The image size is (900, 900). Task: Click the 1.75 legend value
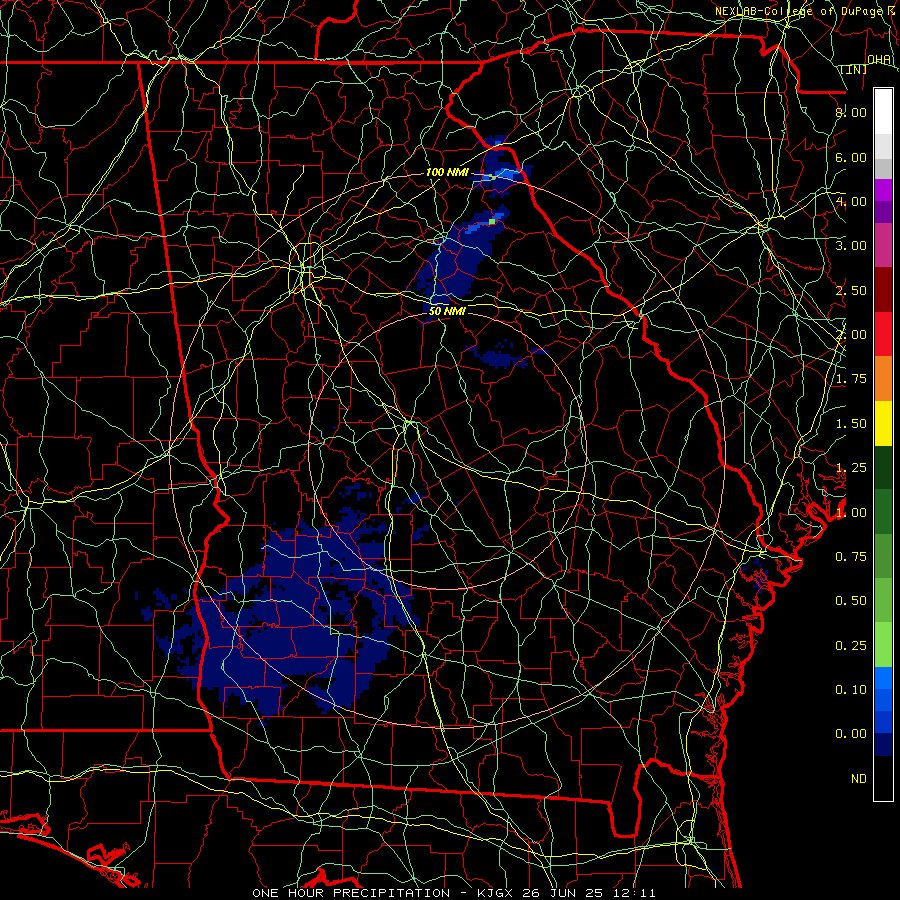(851, 379)
